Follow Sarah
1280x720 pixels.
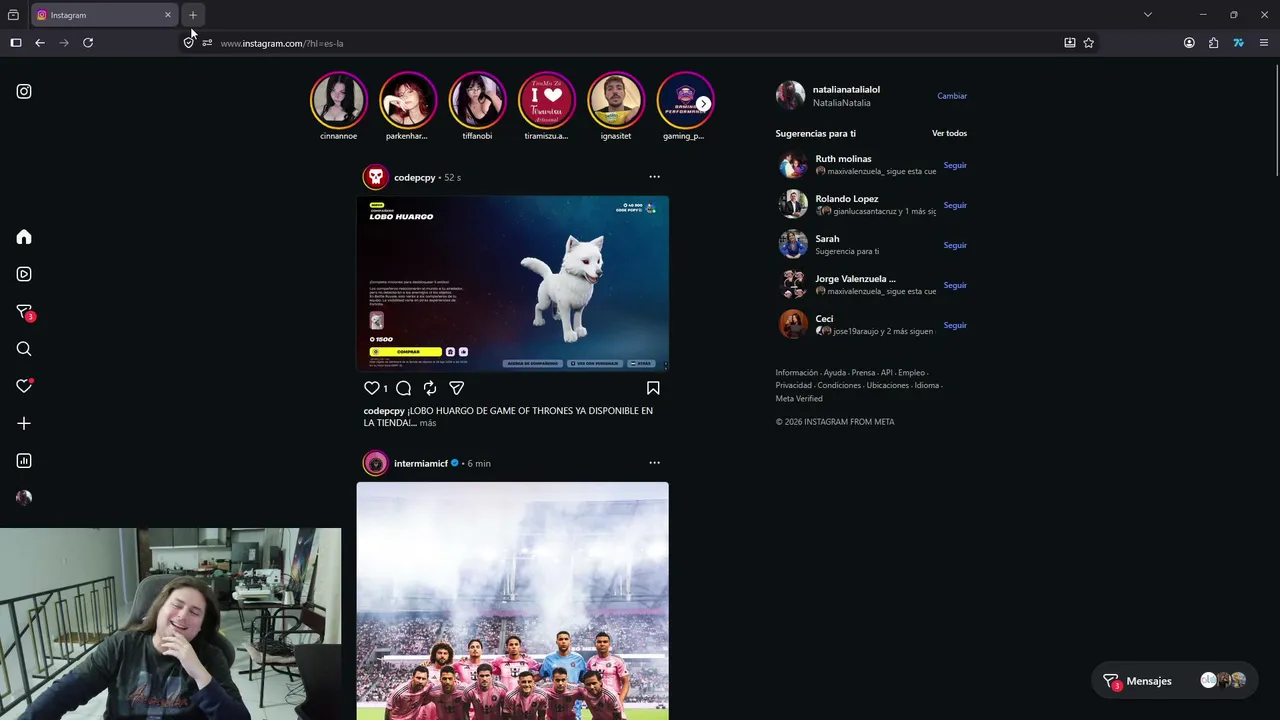pos(955,245)
